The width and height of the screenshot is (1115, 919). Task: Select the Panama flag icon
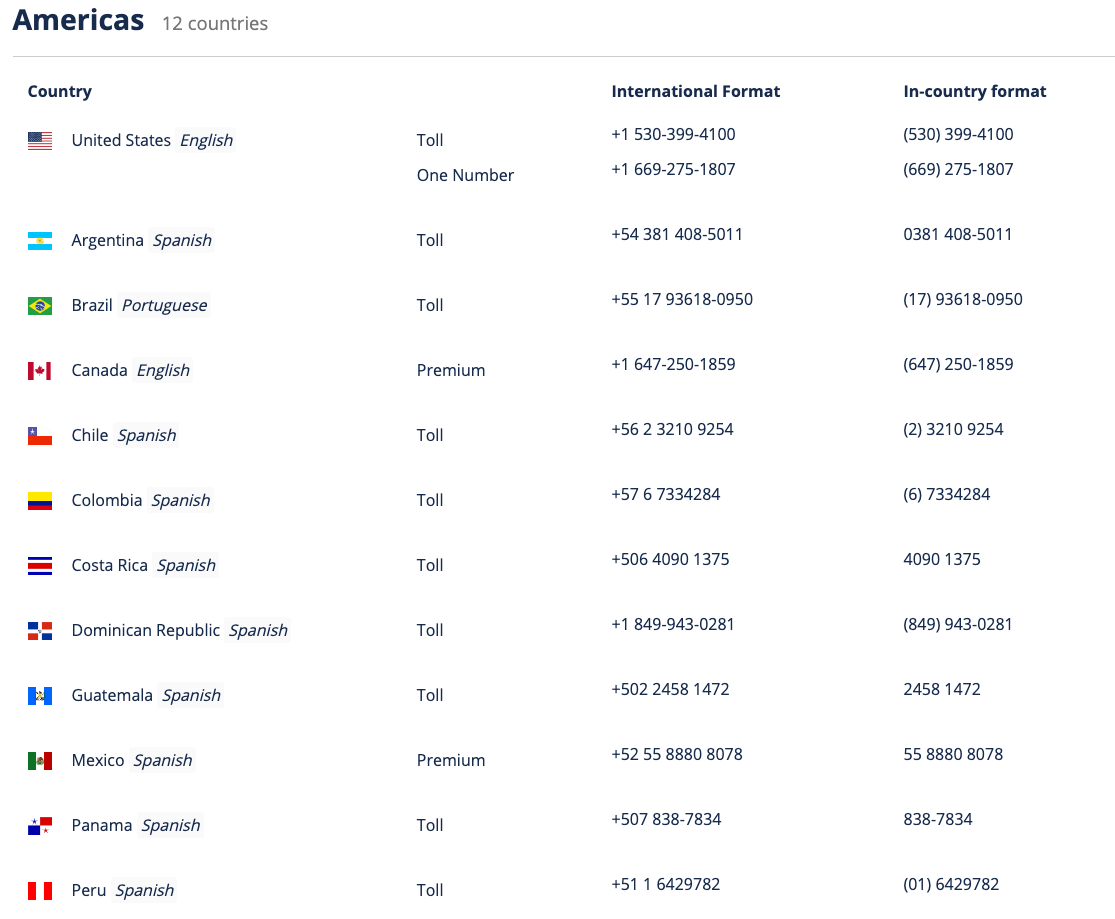click(x=40, y=826)
